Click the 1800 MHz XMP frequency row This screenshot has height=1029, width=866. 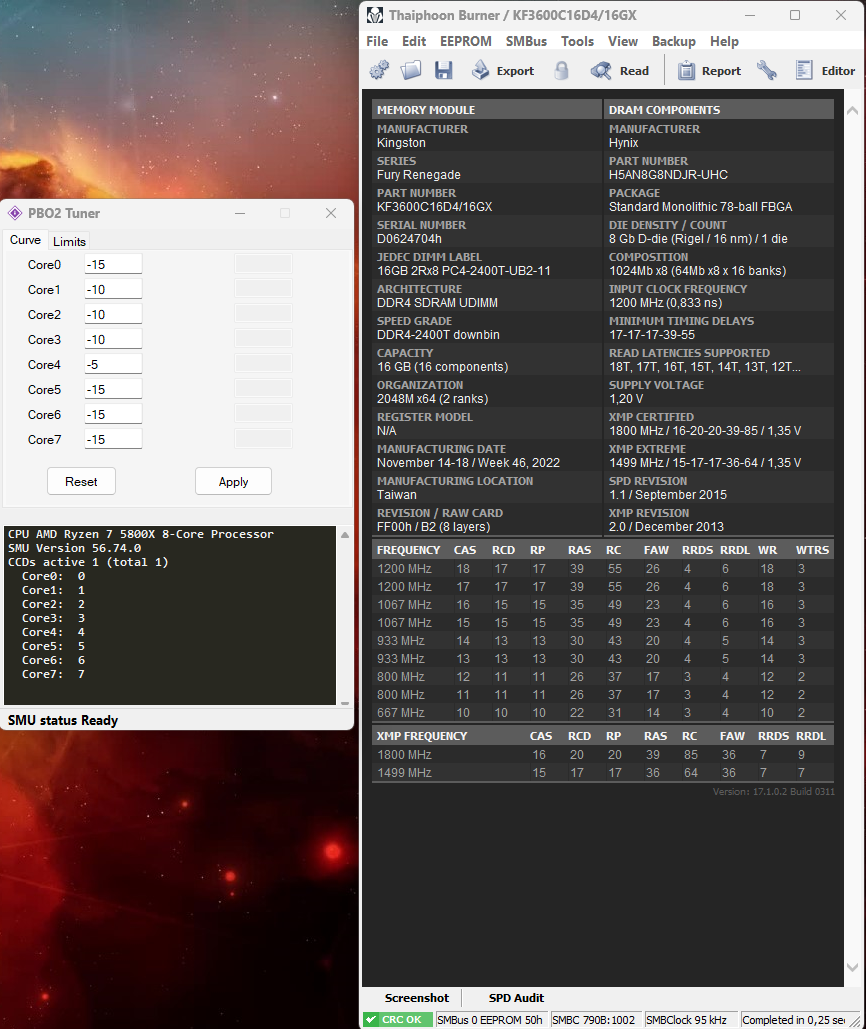602,755
